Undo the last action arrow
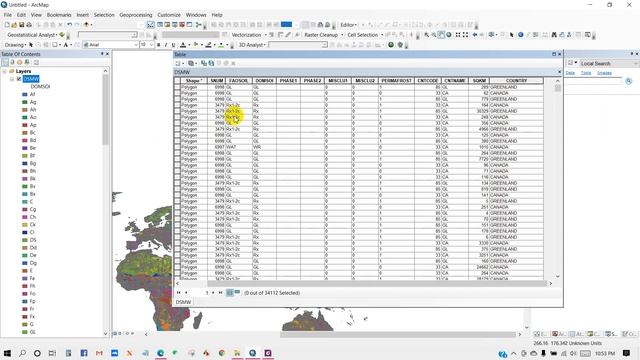The width and height of the screenshot is (640, 360). click(x=69, y=25)
